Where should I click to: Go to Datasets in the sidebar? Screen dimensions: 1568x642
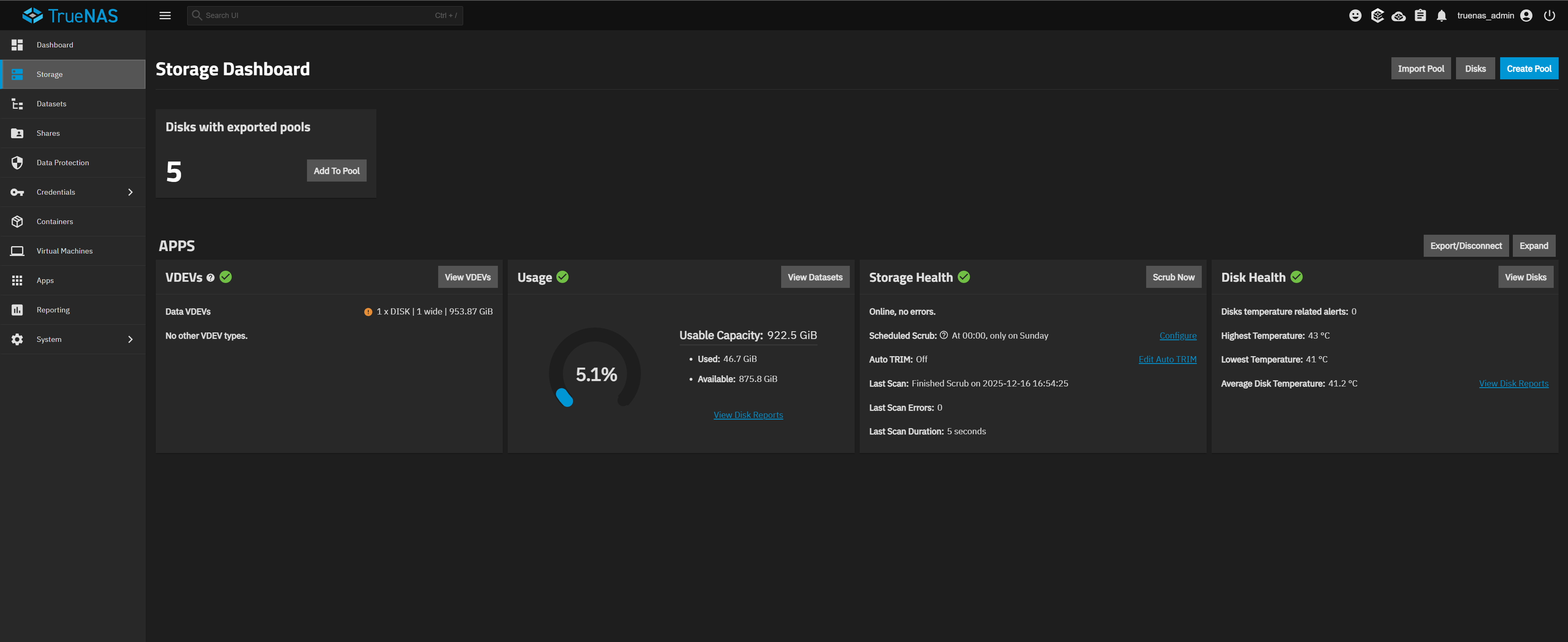[51, 103]
